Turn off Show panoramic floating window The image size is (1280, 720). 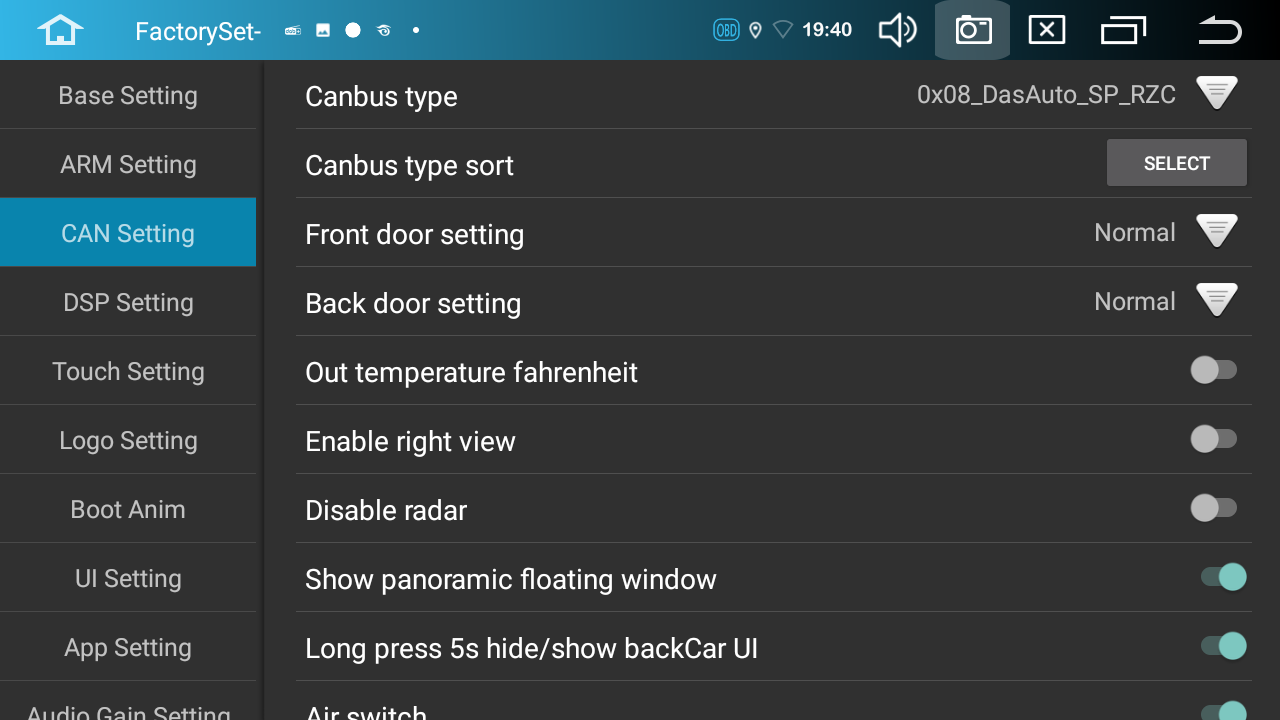pos(1224,577)
